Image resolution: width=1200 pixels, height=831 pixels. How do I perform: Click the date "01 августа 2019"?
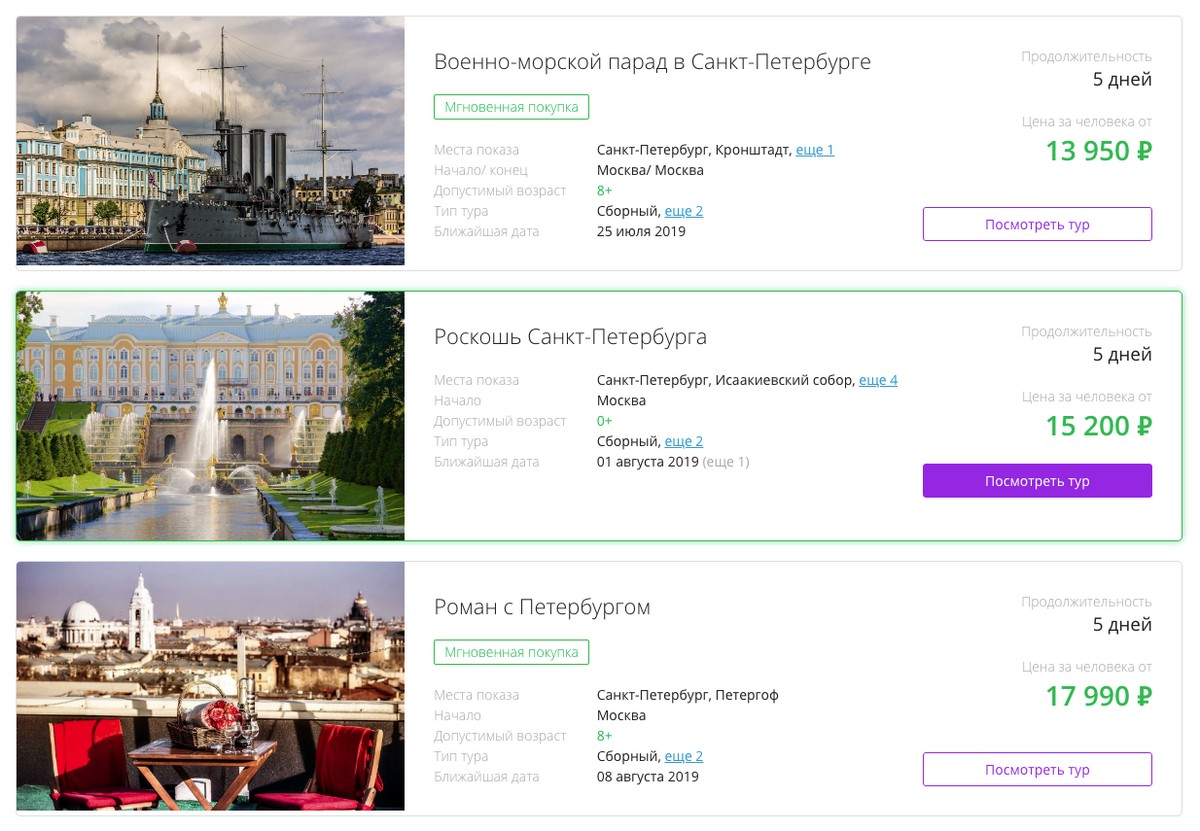pos(647,462)
